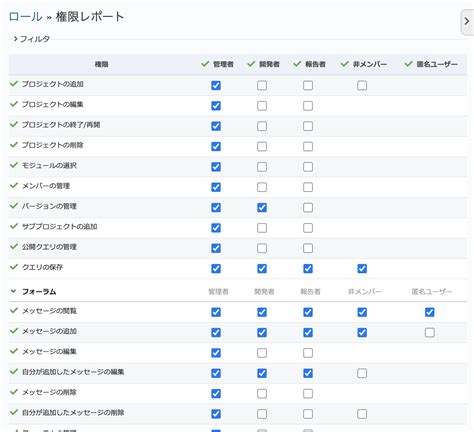Click green checkmark beside 報告者 column header

[x=297, y=64]
